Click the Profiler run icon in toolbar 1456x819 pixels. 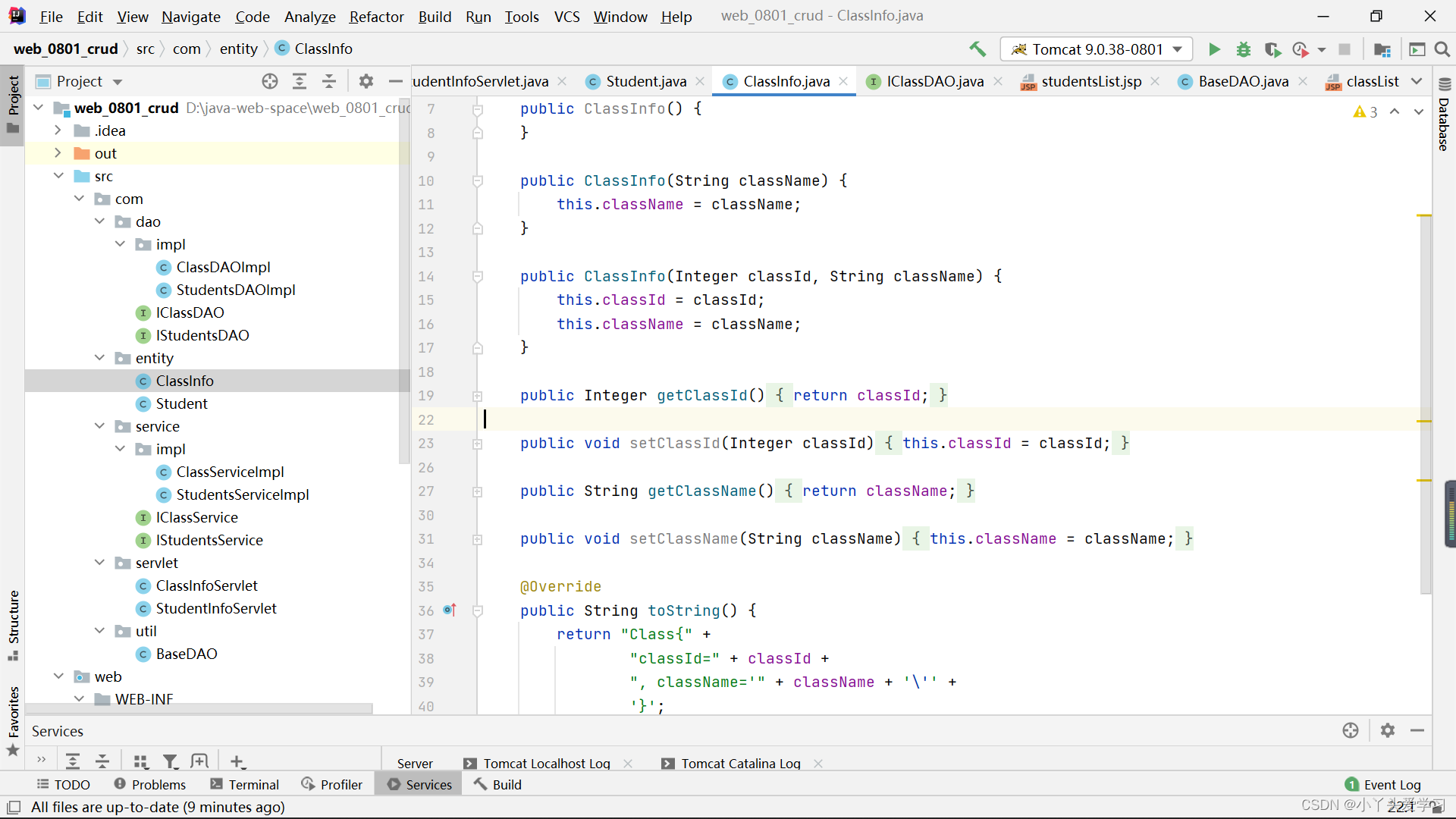tap(1301, 49)
